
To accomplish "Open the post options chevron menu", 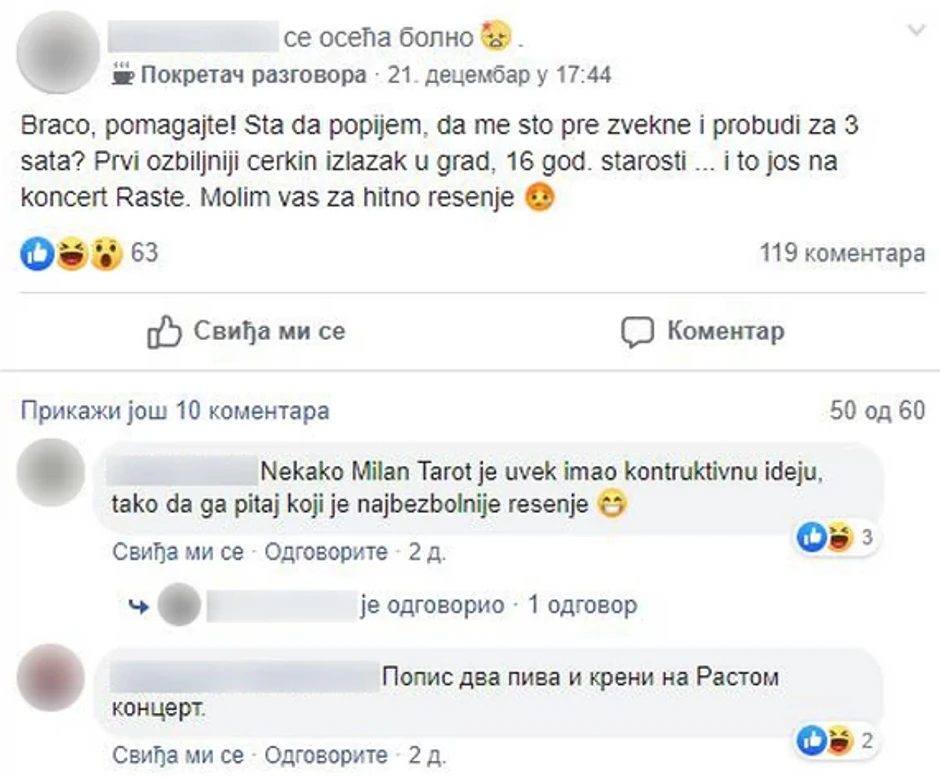I will coord(916,32).
